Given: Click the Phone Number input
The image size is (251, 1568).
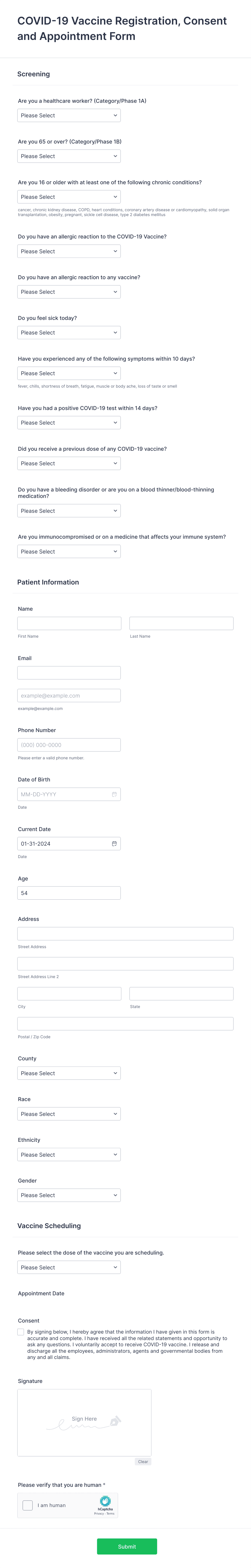Looking at the screenshot, I should (69, 745).
